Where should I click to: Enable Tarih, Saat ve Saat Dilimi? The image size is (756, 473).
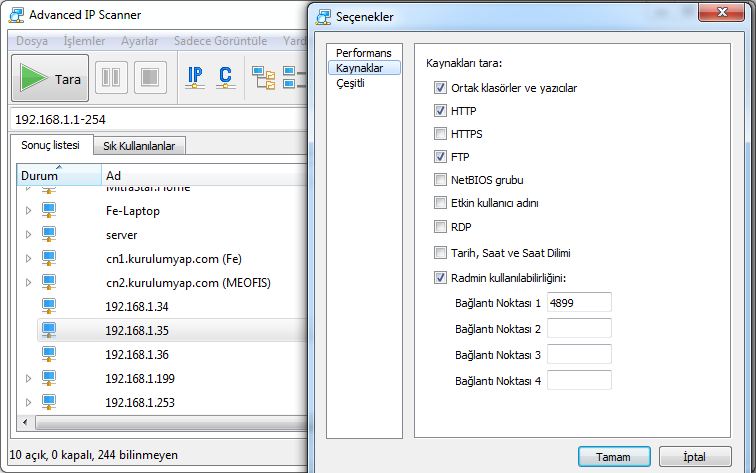[440, 253]
